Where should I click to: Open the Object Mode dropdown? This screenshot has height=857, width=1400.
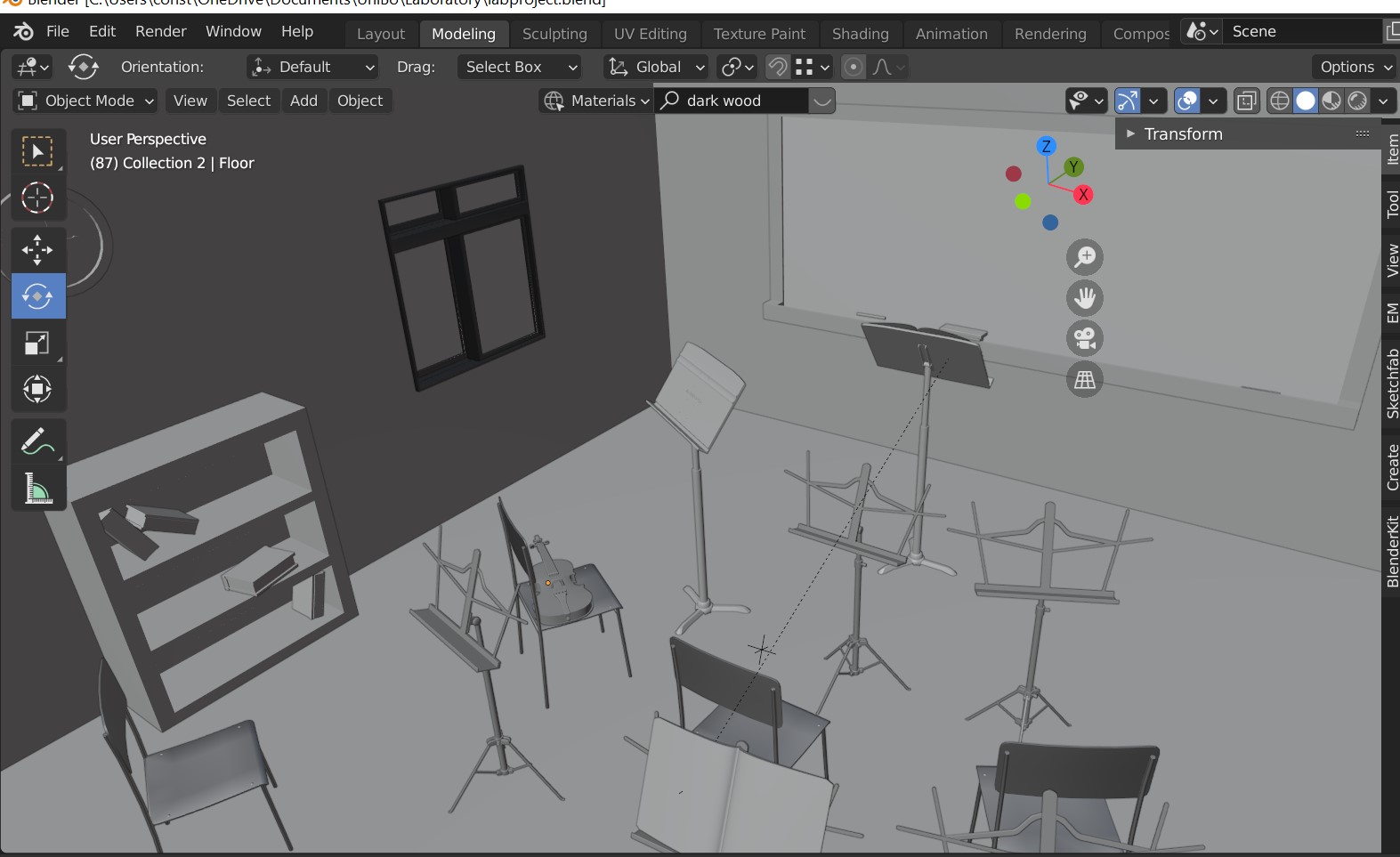(86, 101)
